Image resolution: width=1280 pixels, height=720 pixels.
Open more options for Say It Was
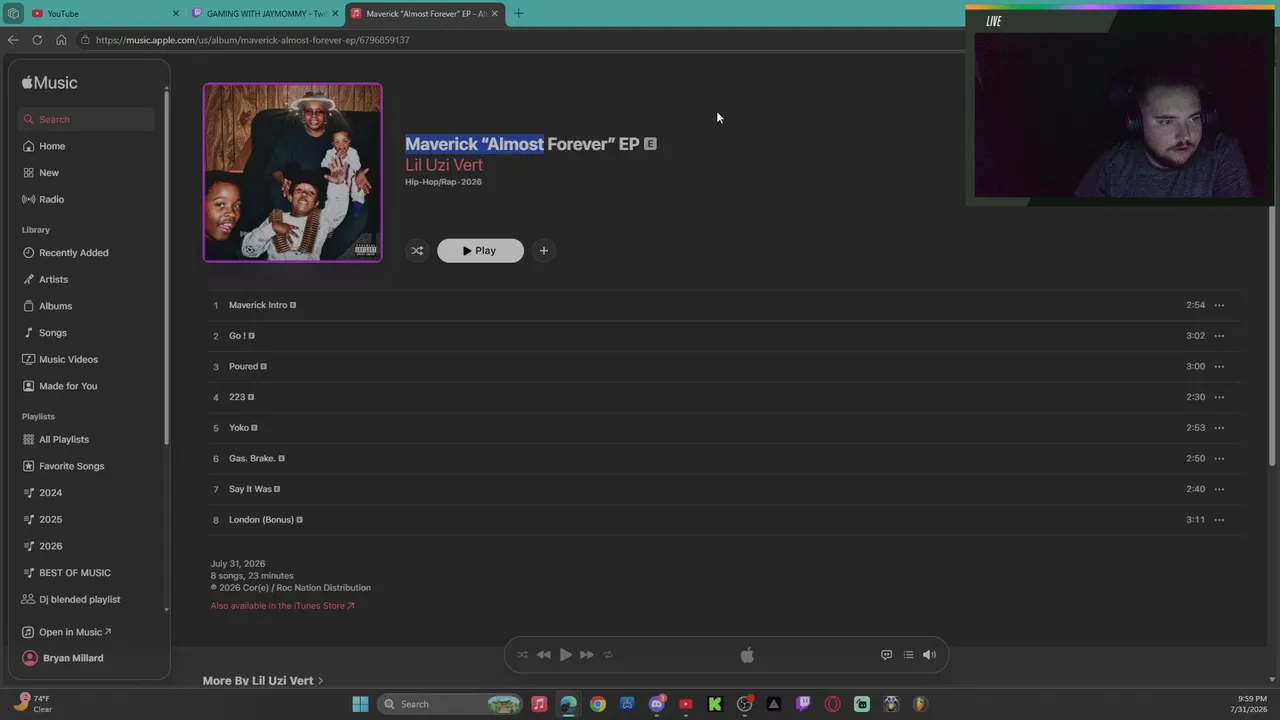(1219, 489)
